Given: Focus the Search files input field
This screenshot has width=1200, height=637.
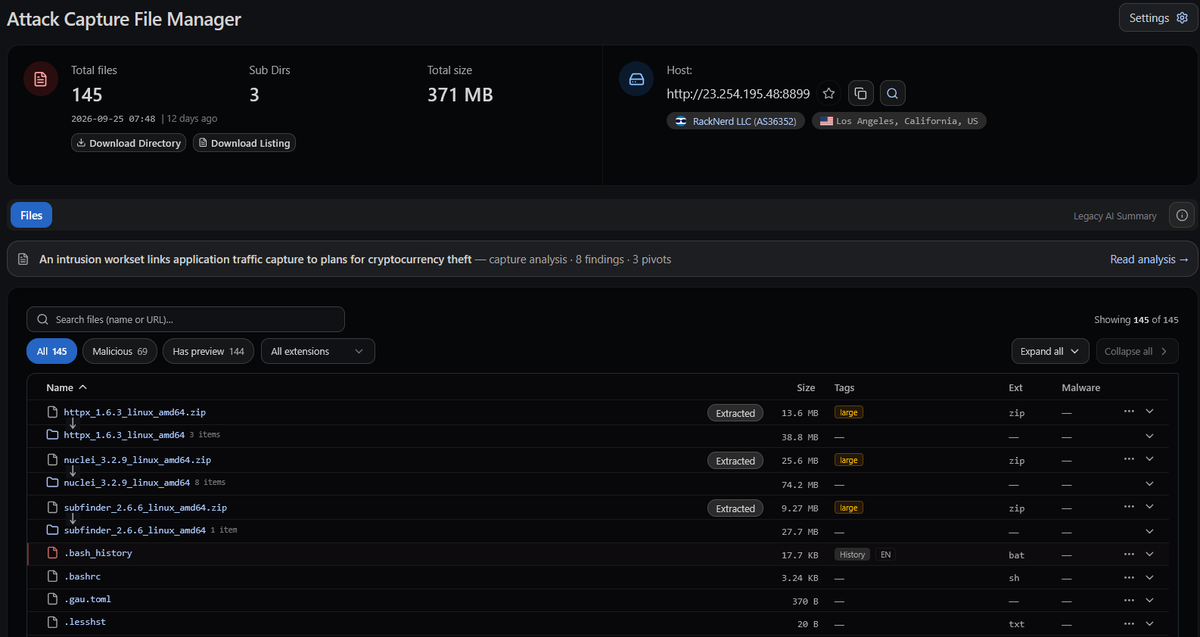Looking at the screenshot, I should click(186, 319).
